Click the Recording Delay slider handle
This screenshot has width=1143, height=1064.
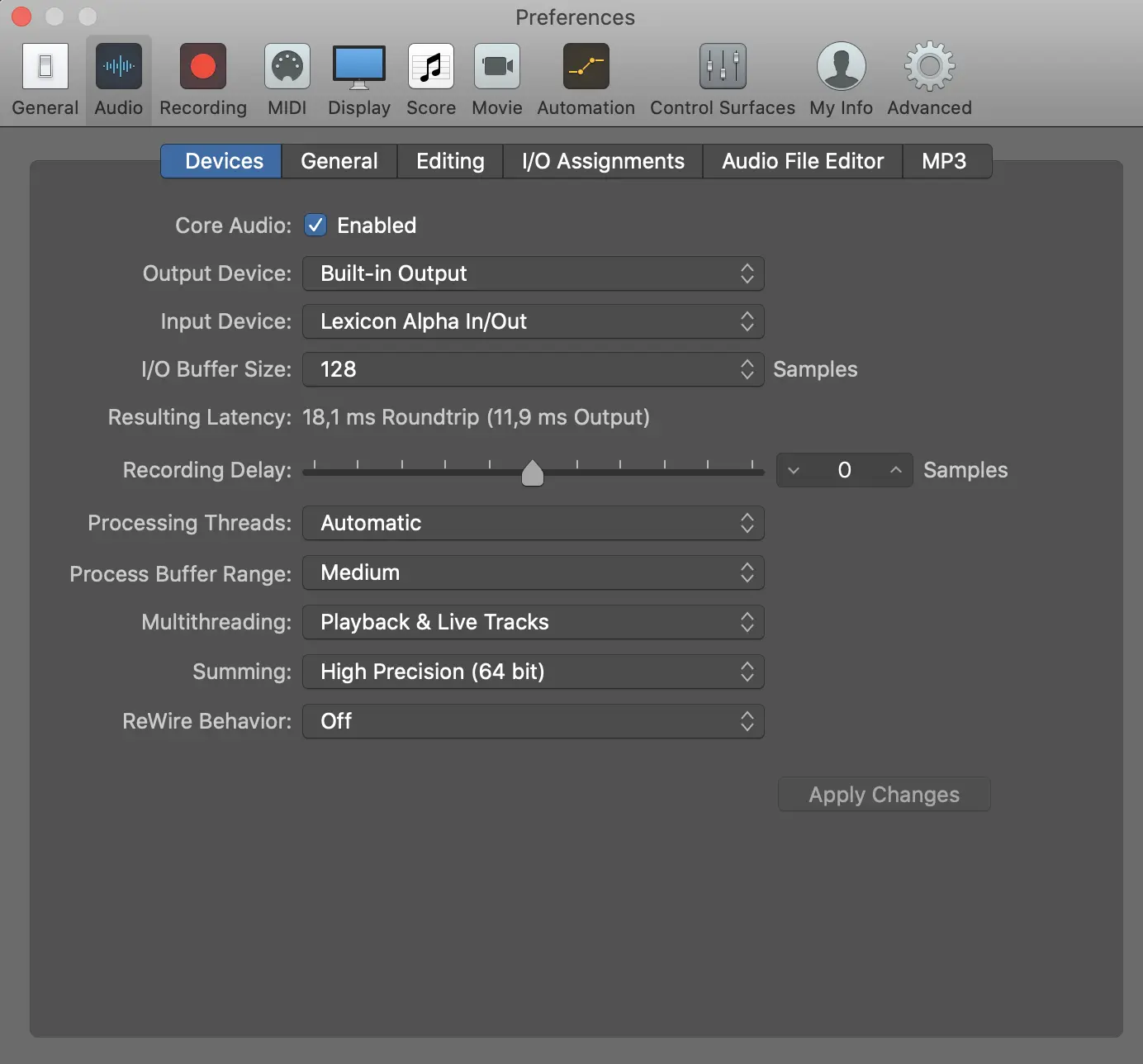point(533,473)
